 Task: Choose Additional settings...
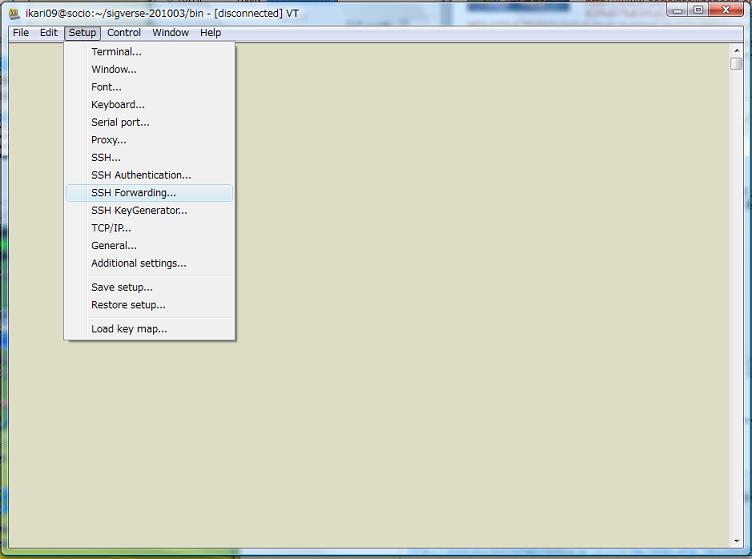[x=138, y=263]
